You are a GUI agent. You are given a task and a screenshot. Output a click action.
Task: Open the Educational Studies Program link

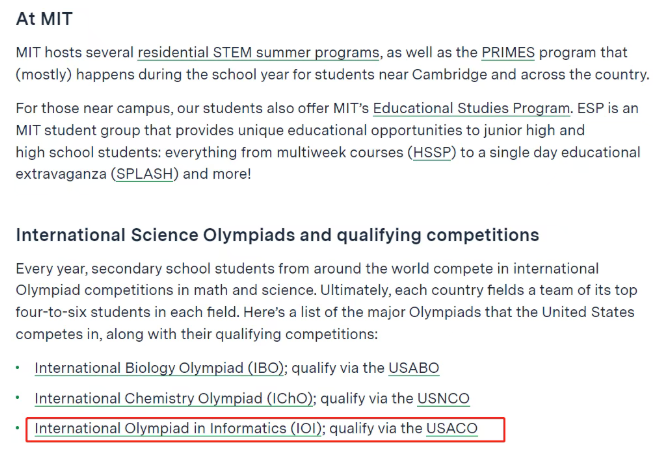(465, 108)
